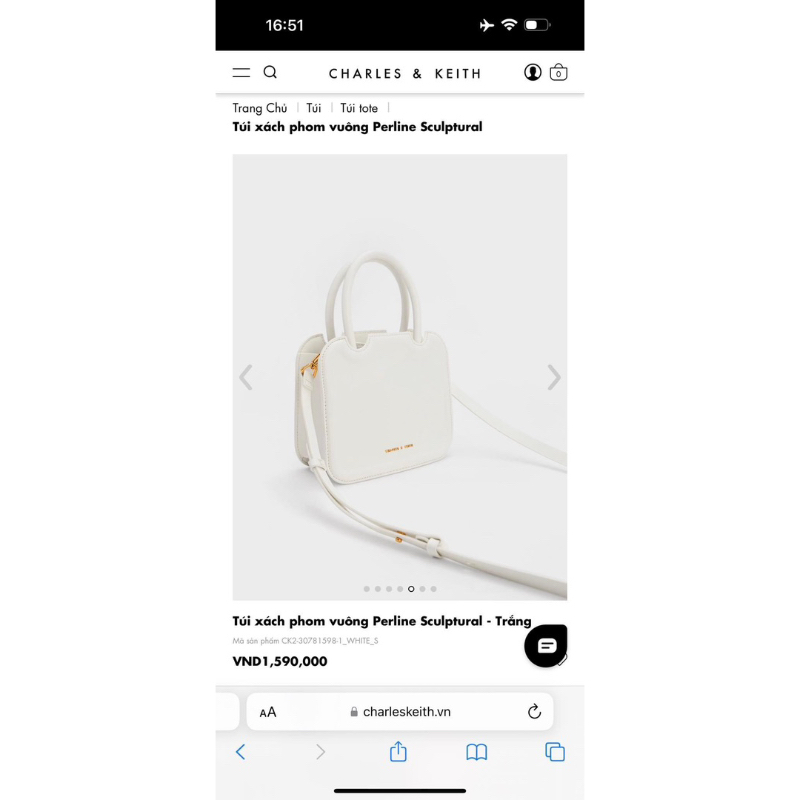800x800 pixels.
Task: Open the hamburger navigation menu
Action: 241,72
